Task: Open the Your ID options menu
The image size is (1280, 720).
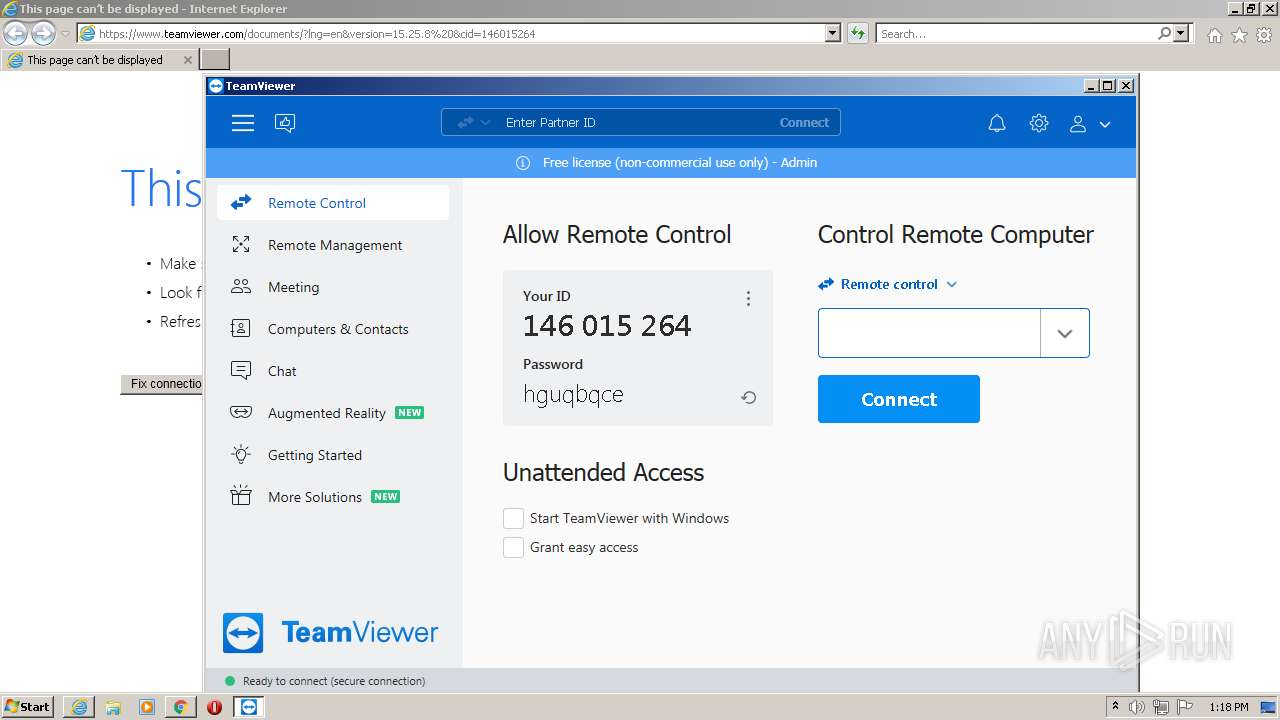Action: coord(748,298)
